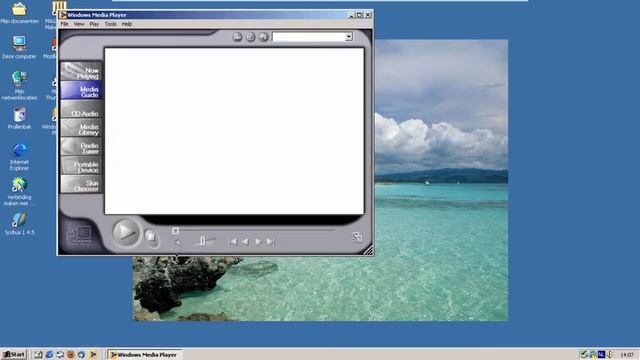
Task: Open the Mijn documenten desktop folder
Action: 19,13
